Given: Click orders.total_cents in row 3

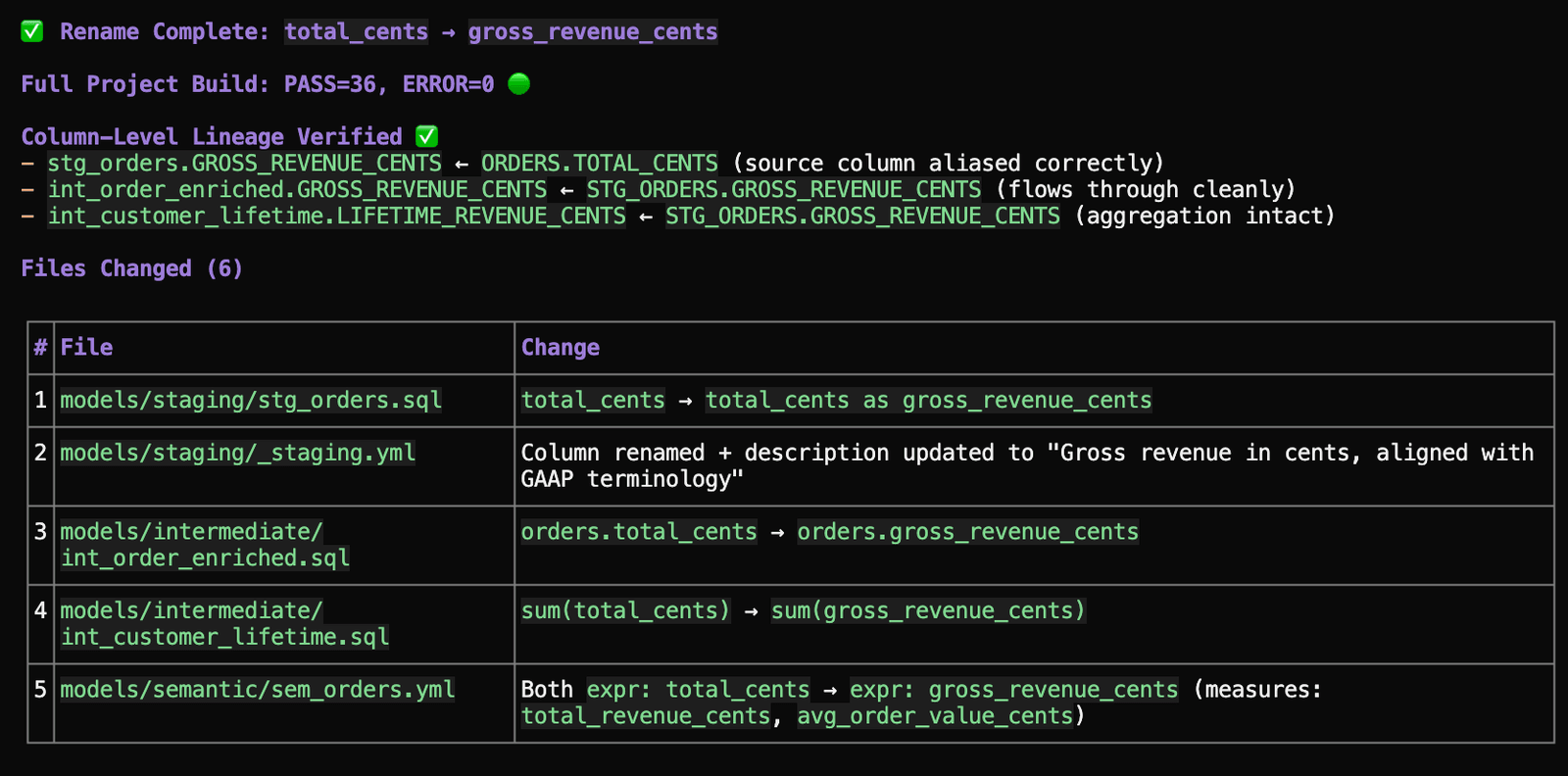Looking at the screenshot, I should 639,532.
